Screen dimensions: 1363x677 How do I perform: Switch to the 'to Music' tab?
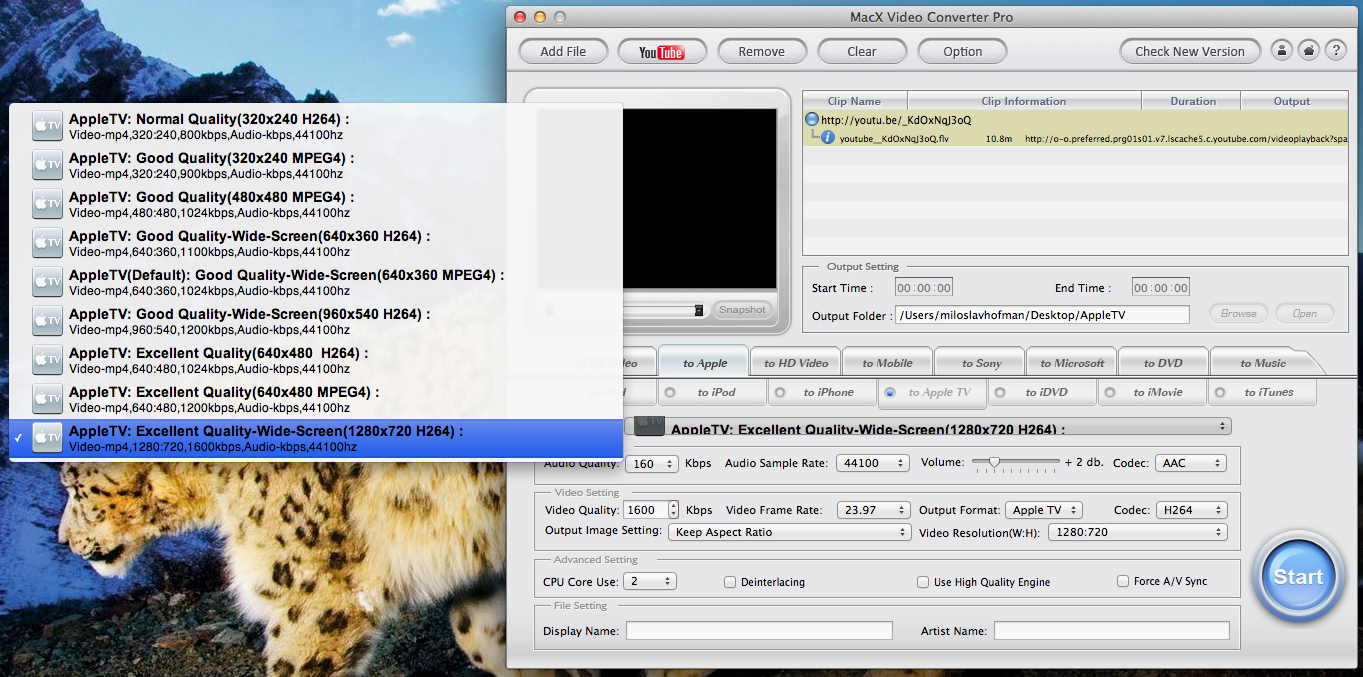pyautogui.click(x=1263, y=363)
